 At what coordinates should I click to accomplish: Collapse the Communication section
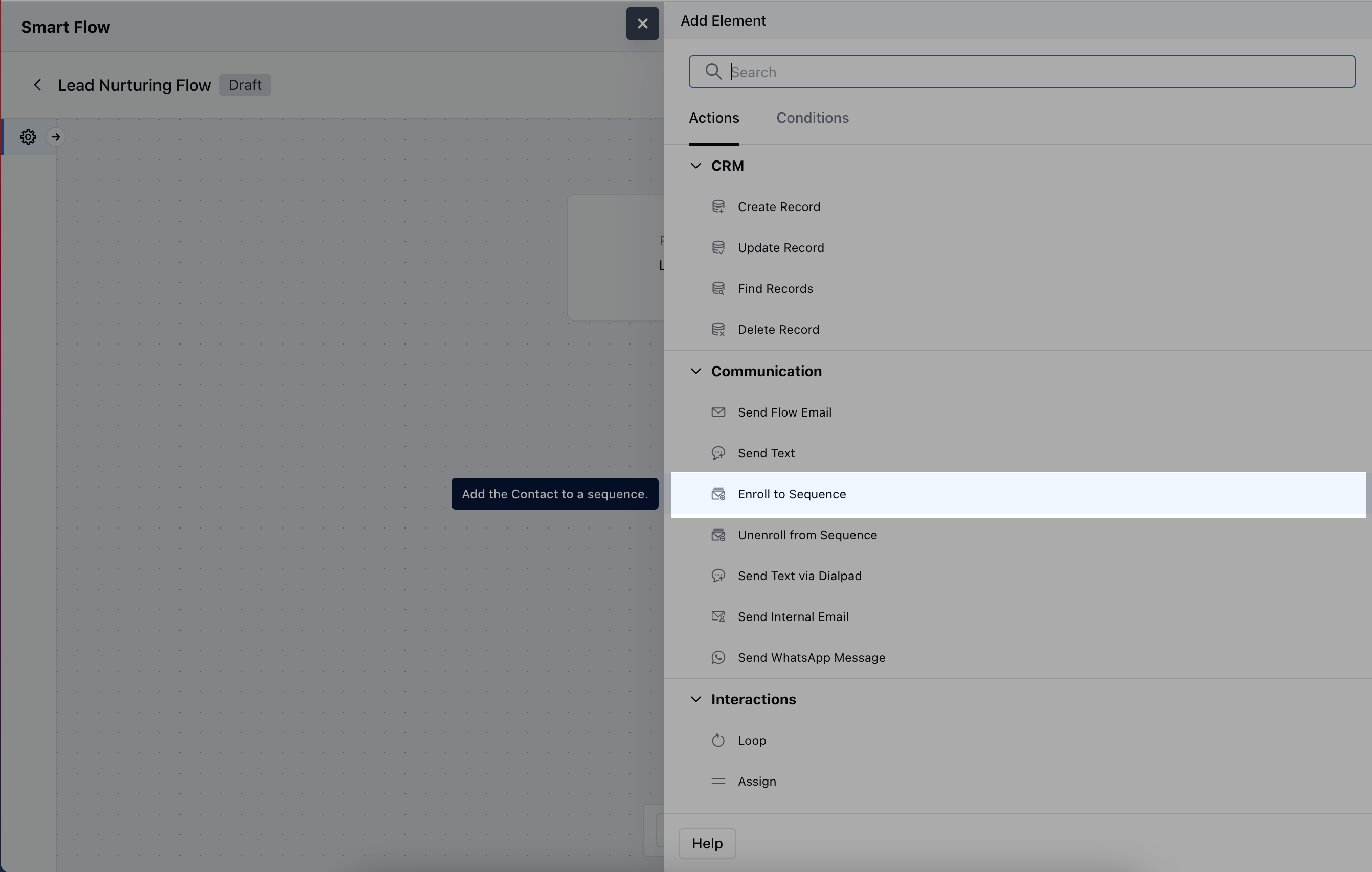695,372
